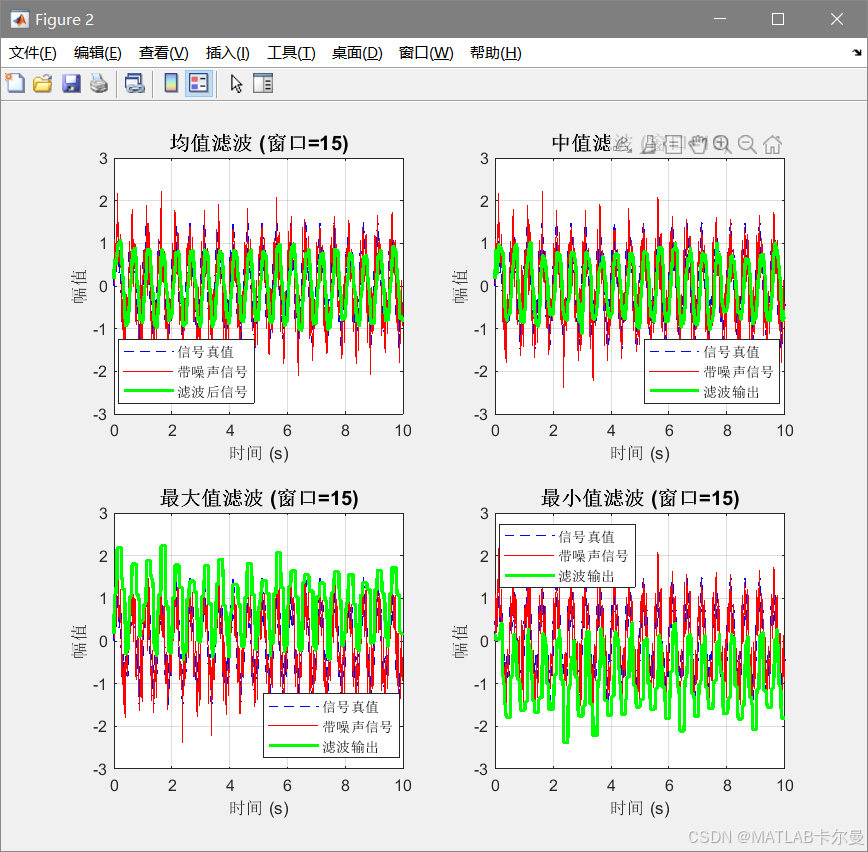This screenshot has height=852, width=868.
Task: Click 信号真值 in the max filter legend
Action: 350,707
